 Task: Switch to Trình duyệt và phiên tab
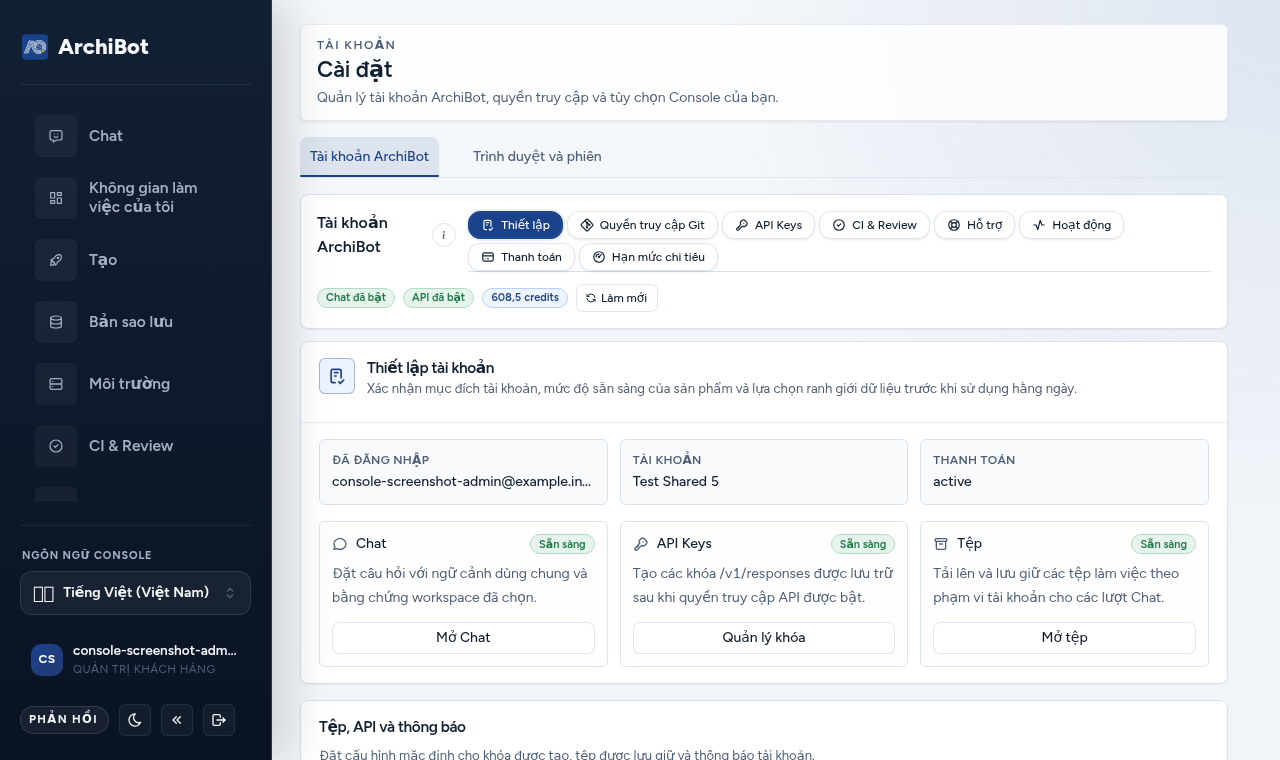coord(537,157)
